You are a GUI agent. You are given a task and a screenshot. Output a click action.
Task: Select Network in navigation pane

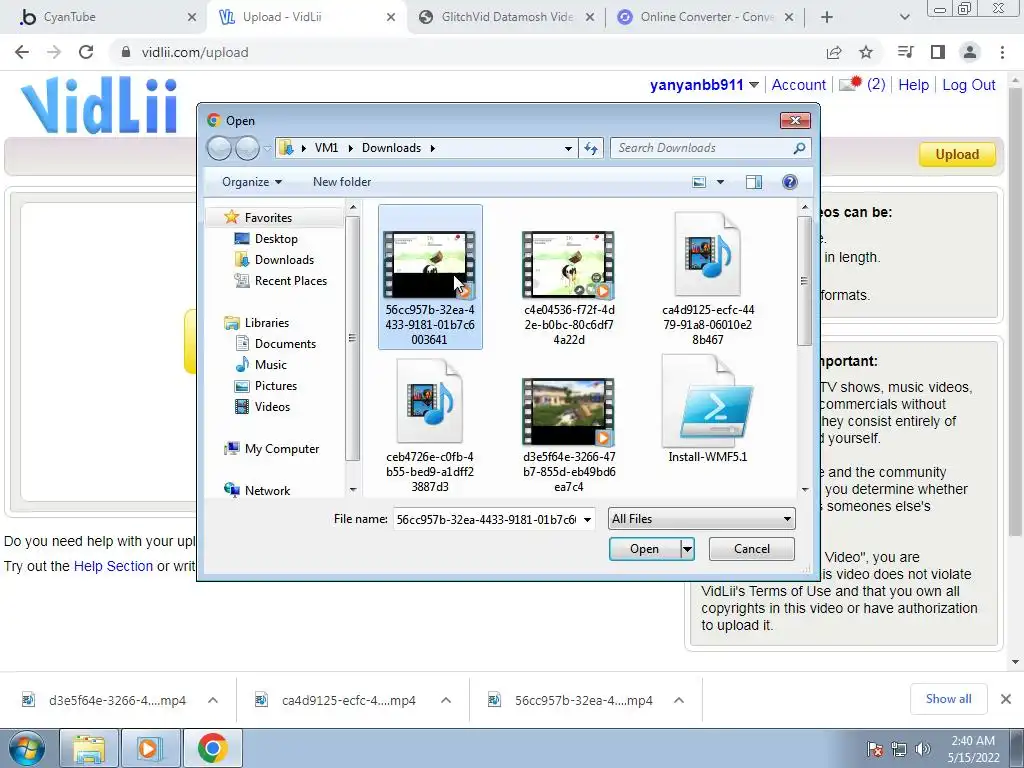click(x=267, y=490)
